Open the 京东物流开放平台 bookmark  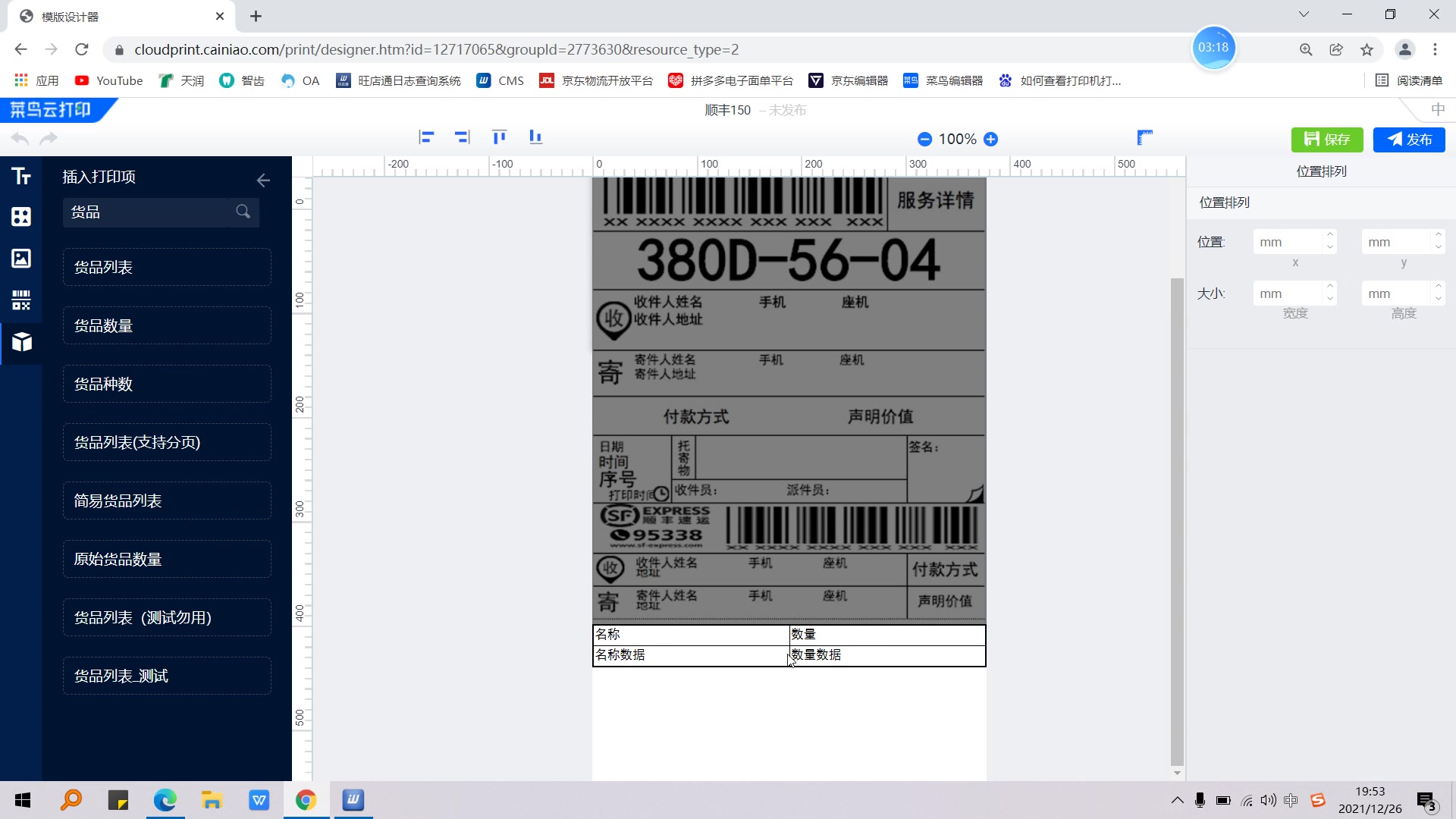click(596, 80)
